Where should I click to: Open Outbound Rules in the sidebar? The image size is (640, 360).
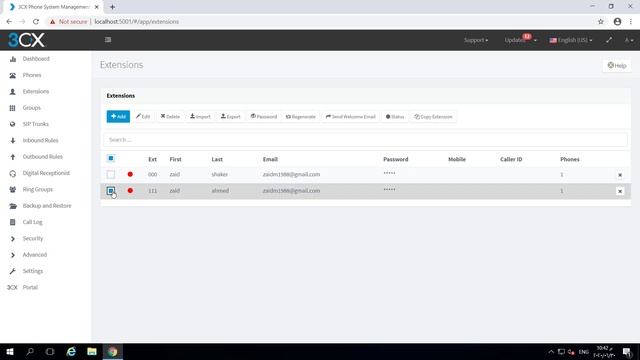(42, 157)
